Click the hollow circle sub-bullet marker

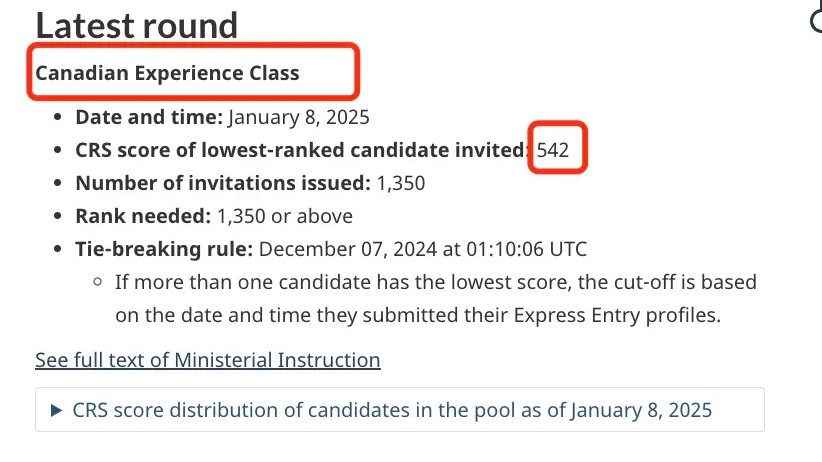pos(98,282)
